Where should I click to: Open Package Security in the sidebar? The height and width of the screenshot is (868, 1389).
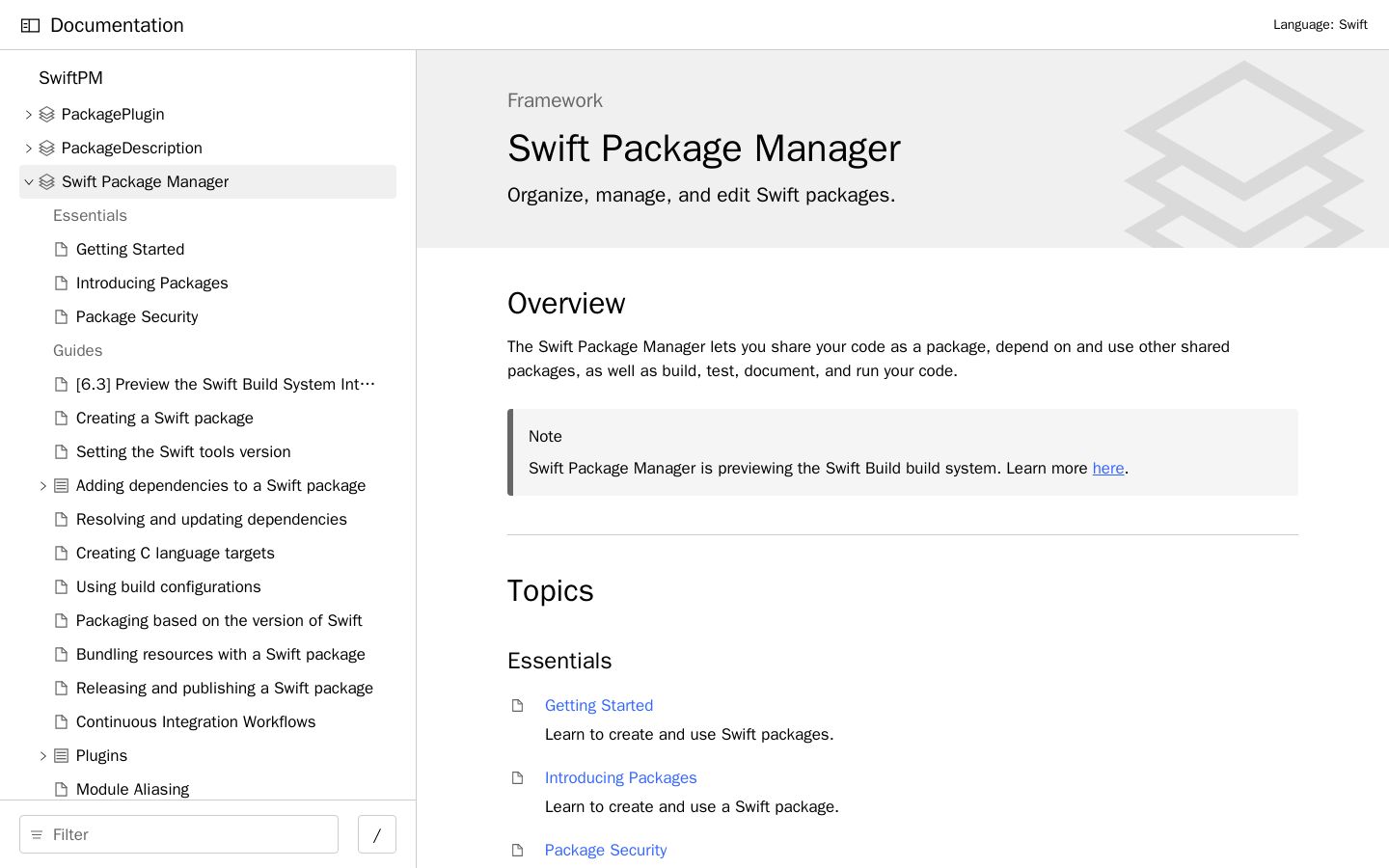(137, 317)
